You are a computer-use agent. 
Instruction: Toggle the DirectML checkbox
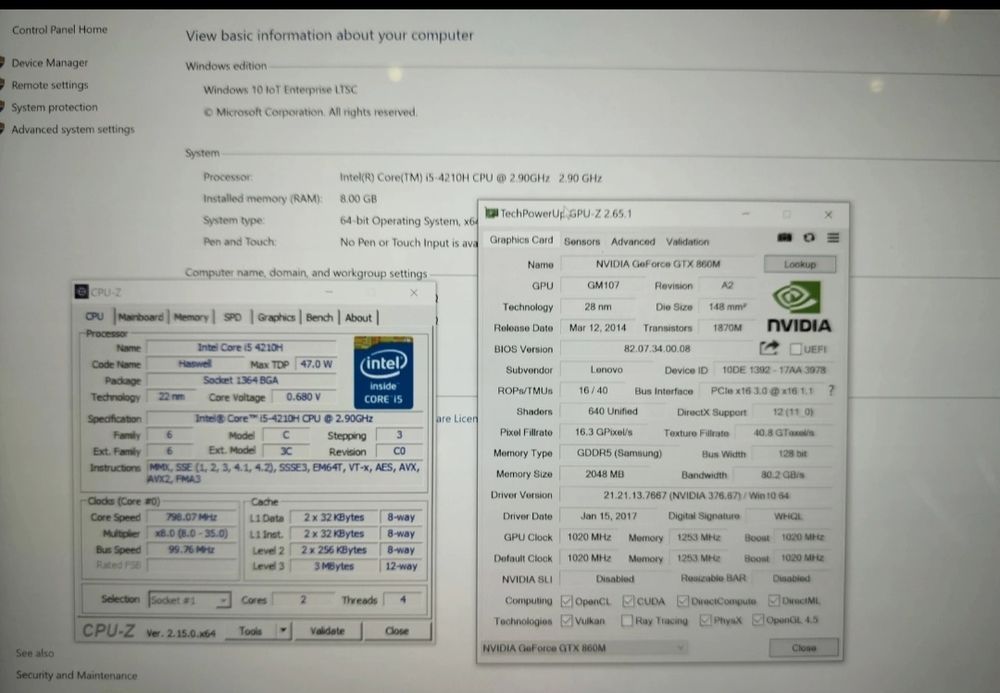click(x=774, y=601)
